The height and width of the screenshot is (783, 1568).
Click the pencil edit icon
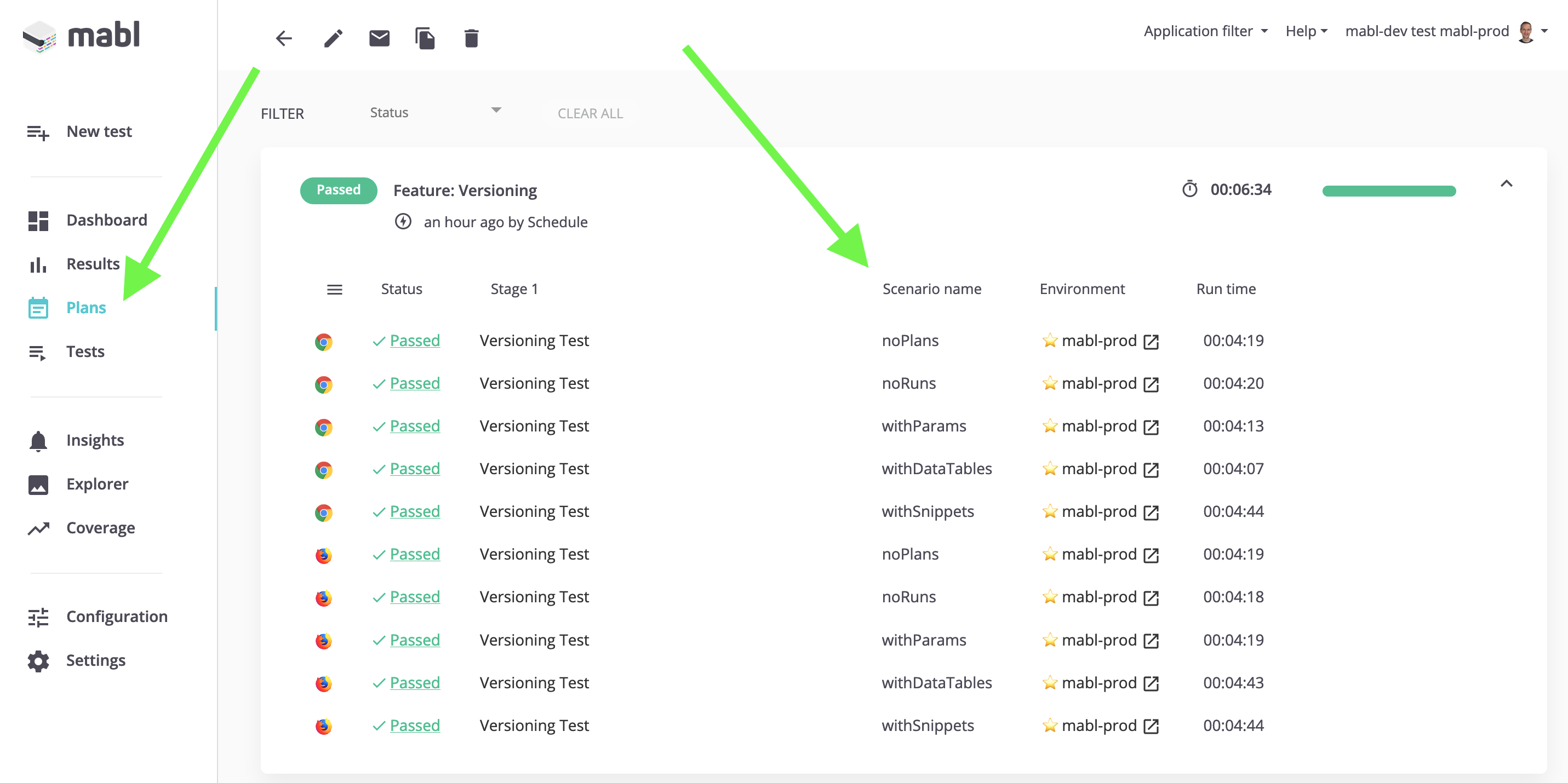click(333, 38)
